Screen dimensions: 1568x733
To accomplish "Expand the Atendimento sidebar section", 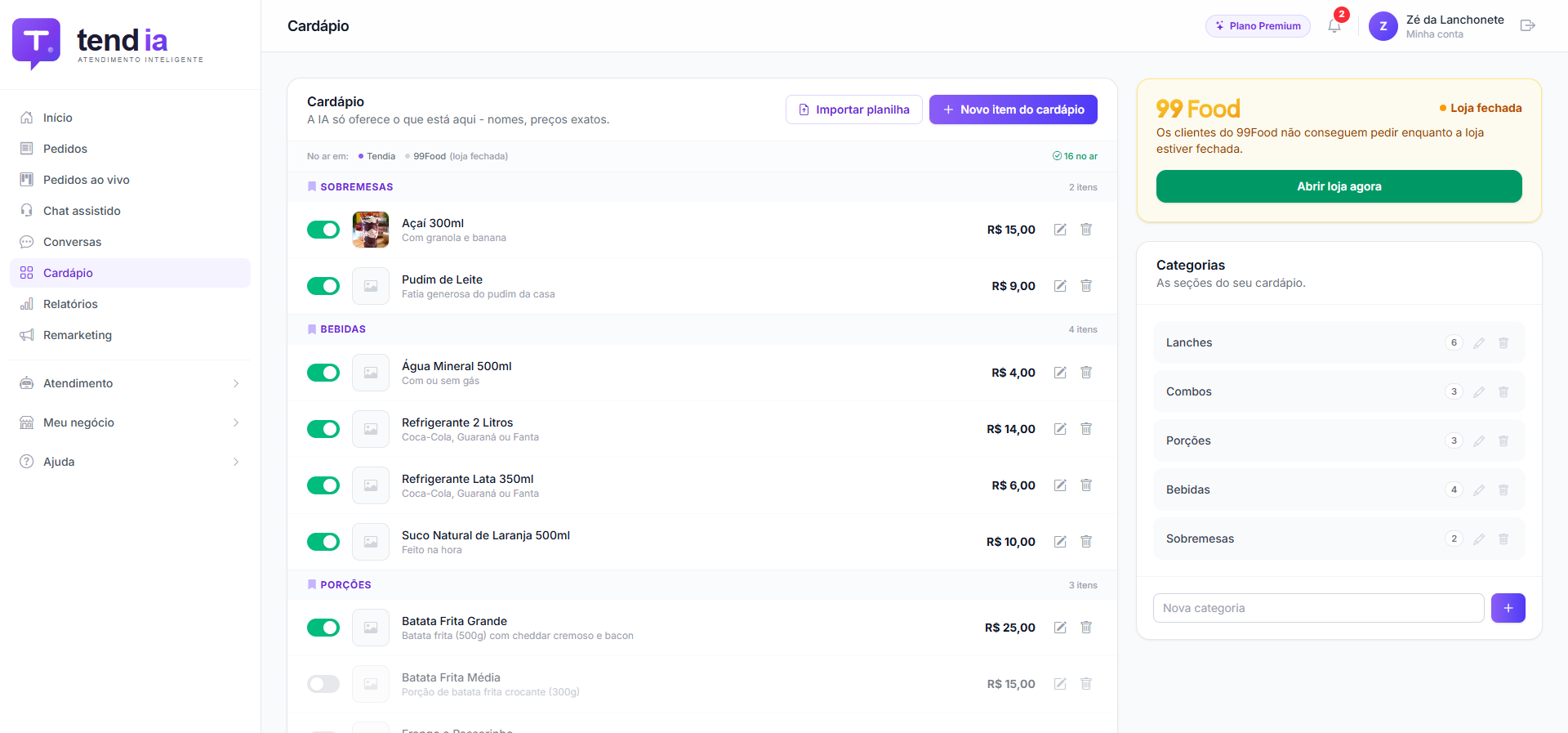I will (x=131, y=383).
